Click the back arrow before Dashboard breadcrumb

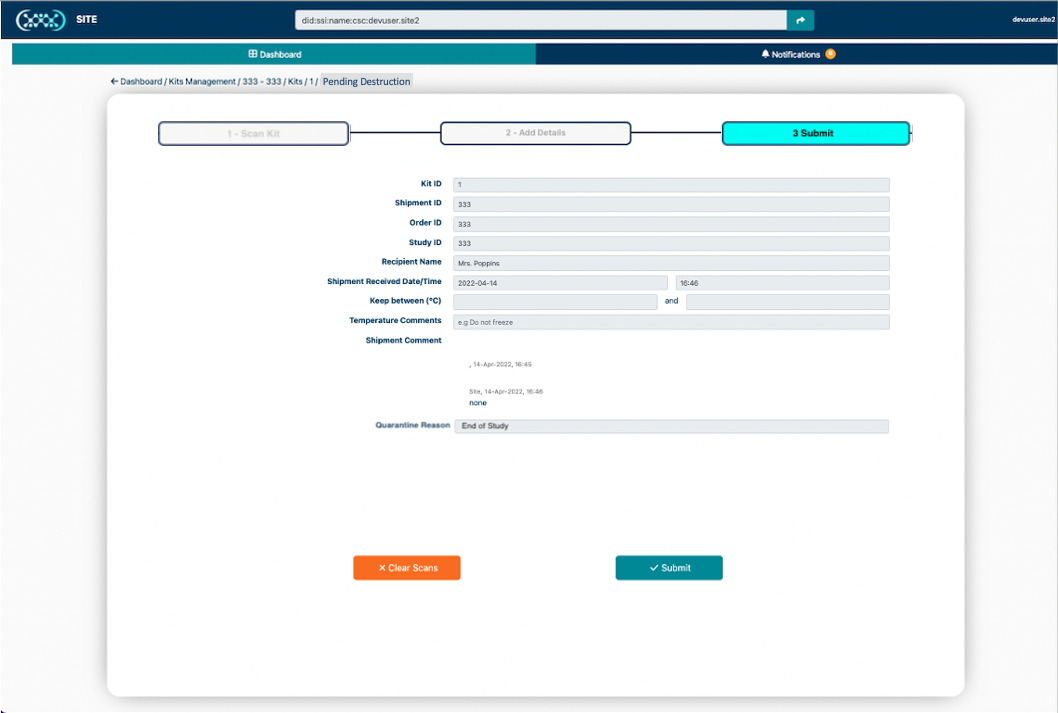(114, 82)
